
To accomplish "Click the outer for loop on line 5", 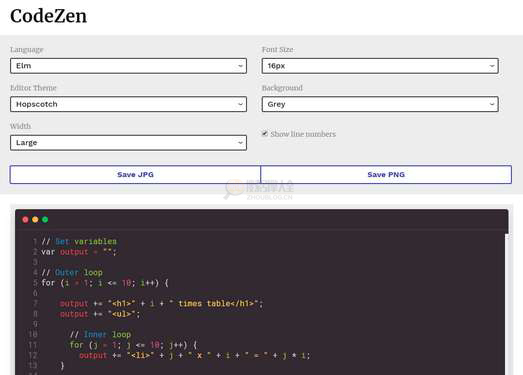I will tap(105, 283).
